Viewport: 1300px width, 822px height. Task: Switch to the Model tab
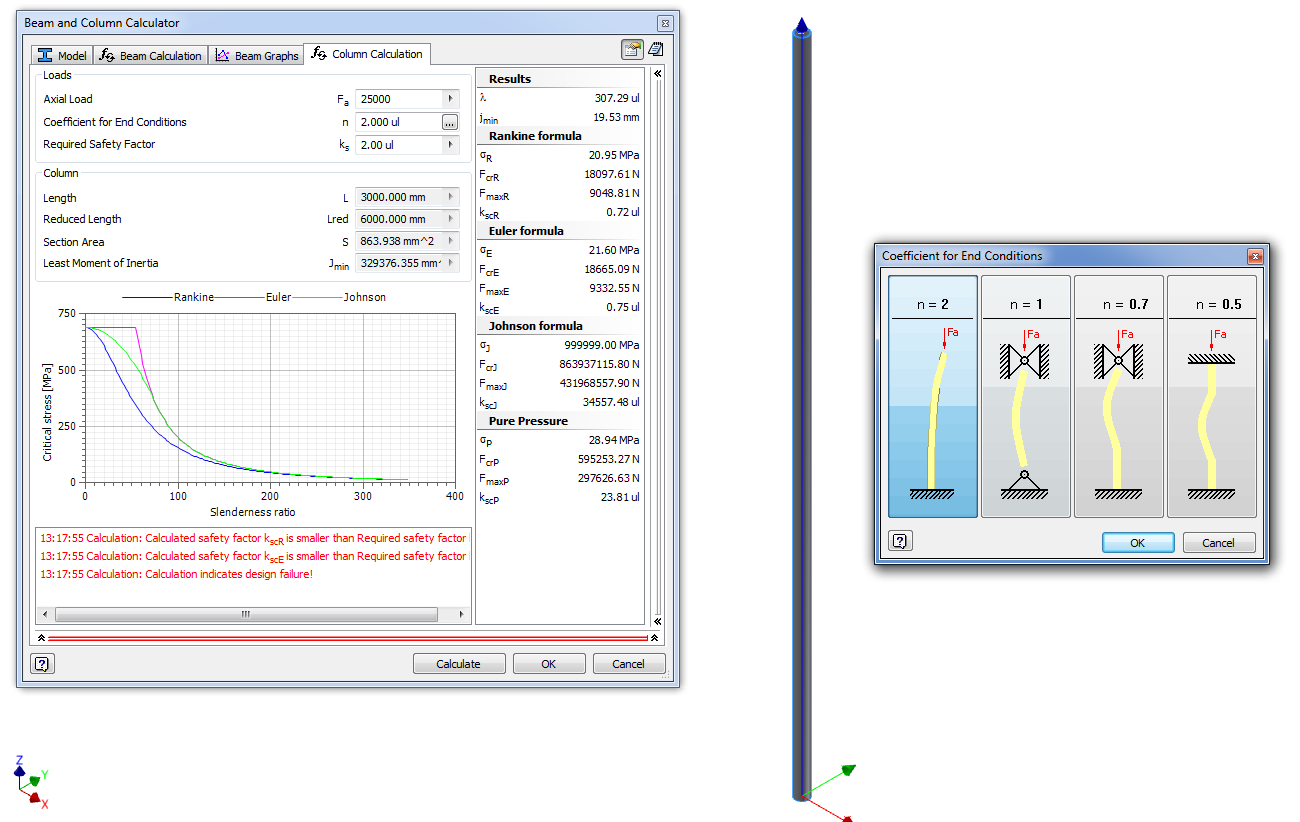[62, 55]
